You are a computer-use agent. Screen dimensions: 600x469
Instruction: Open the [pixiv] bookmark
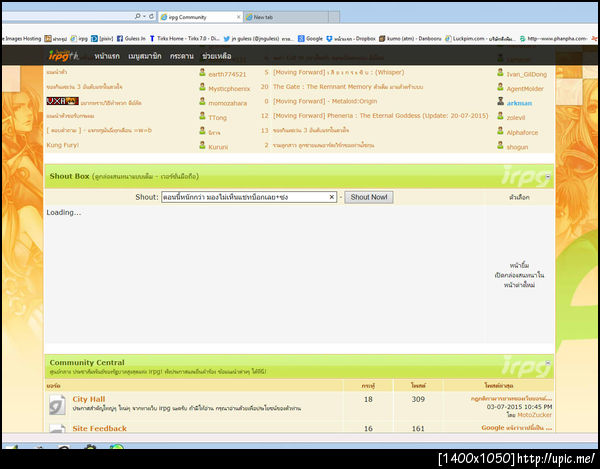[x=102, y=39]
